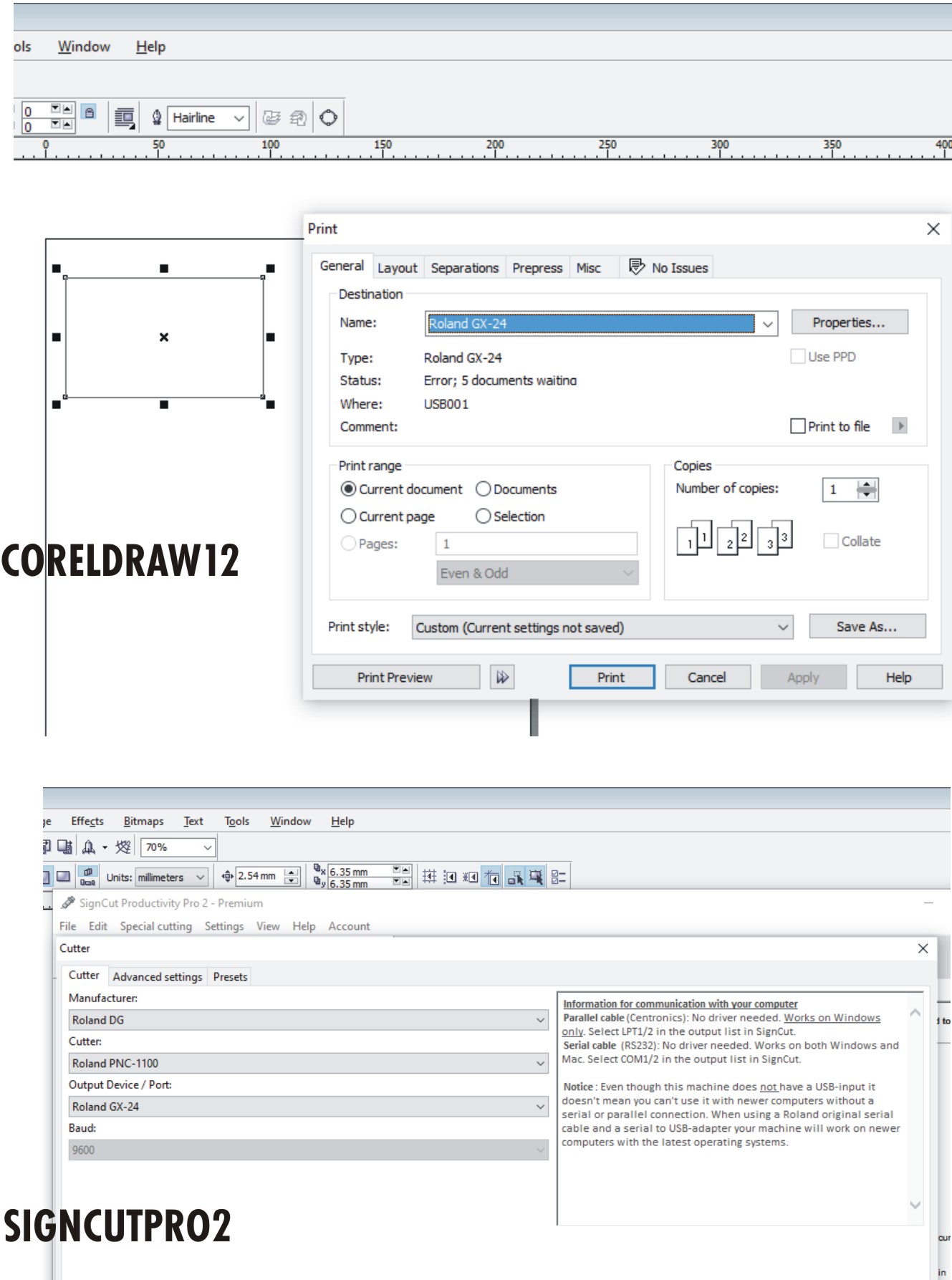Click the arrow next to Print to file
The image size is (952, 1280).
(x=900, y=425)
